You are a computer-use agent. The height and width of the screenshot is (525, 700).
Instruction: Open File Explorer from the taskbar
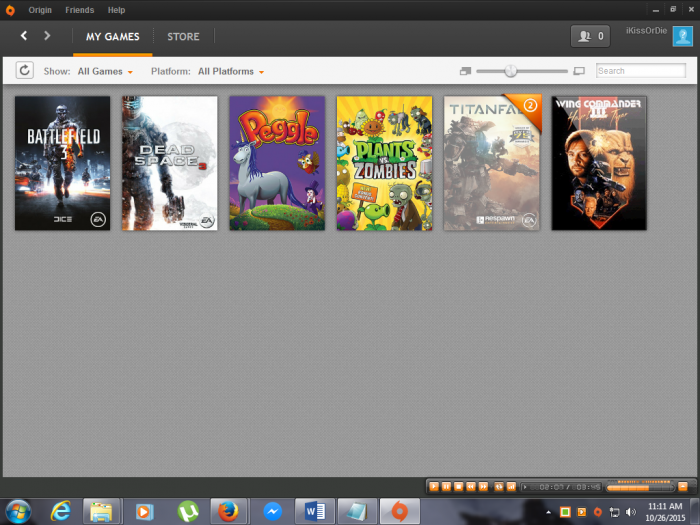pyautogui.click(x=101, y=512)
